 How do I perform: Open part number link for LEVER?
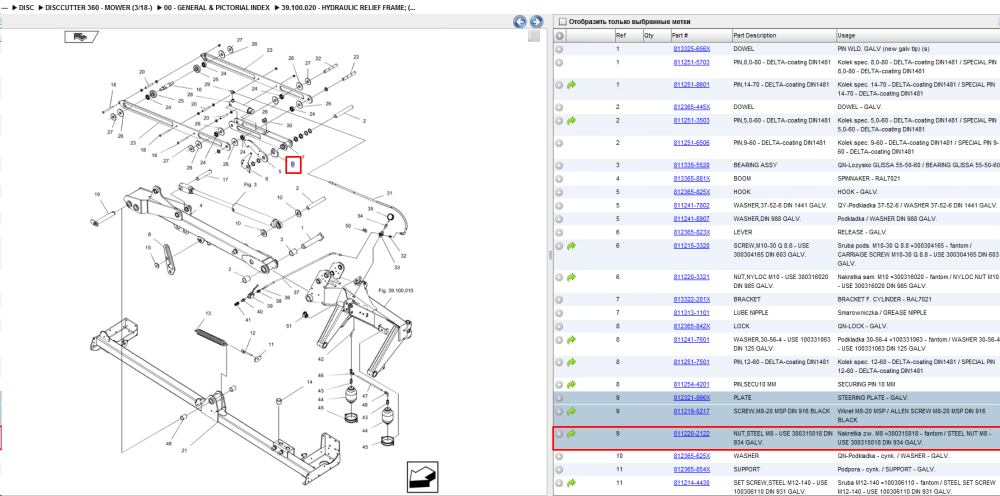coord(691,232)
